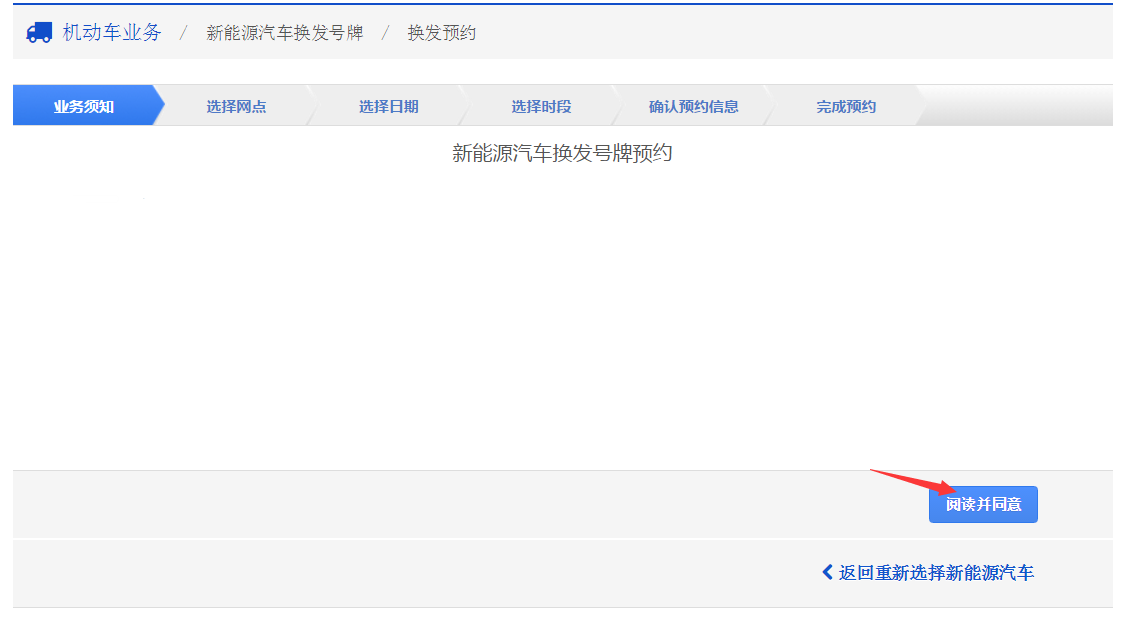Click the left chevron beside the return link

(827, 572)
